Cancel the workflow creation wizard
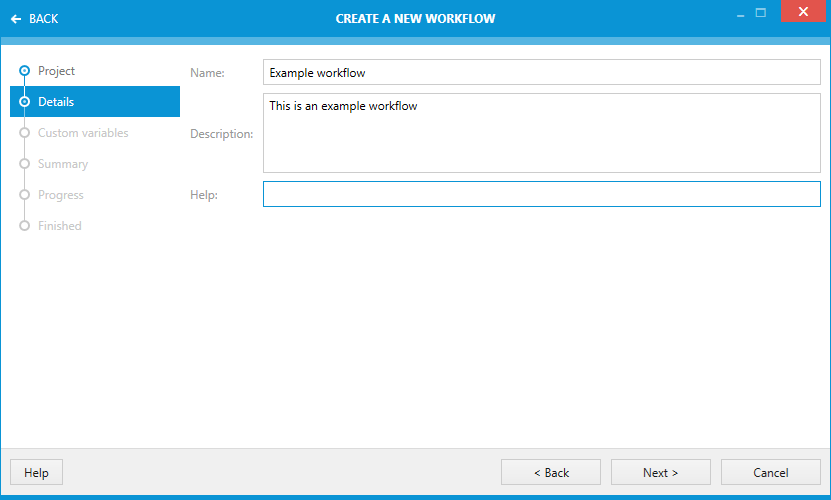This screenshot has height=500, width=831. pyautogui.click(x=771, y=472)
